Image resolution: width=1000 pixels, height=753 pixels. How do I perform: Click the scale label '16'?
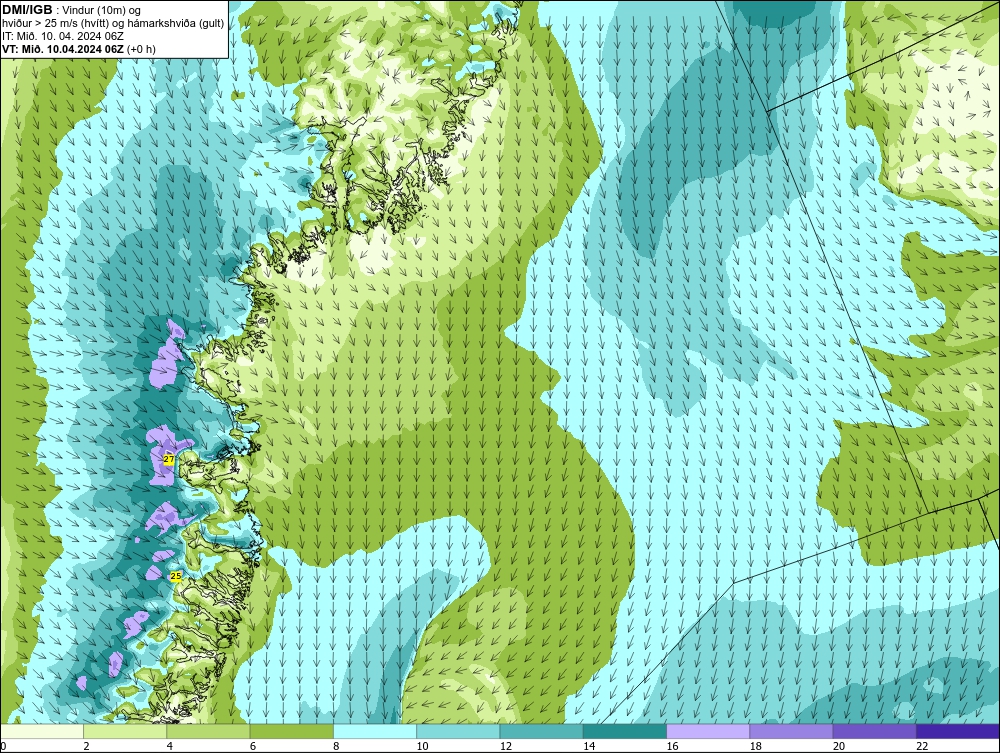(x=672, y=746)
